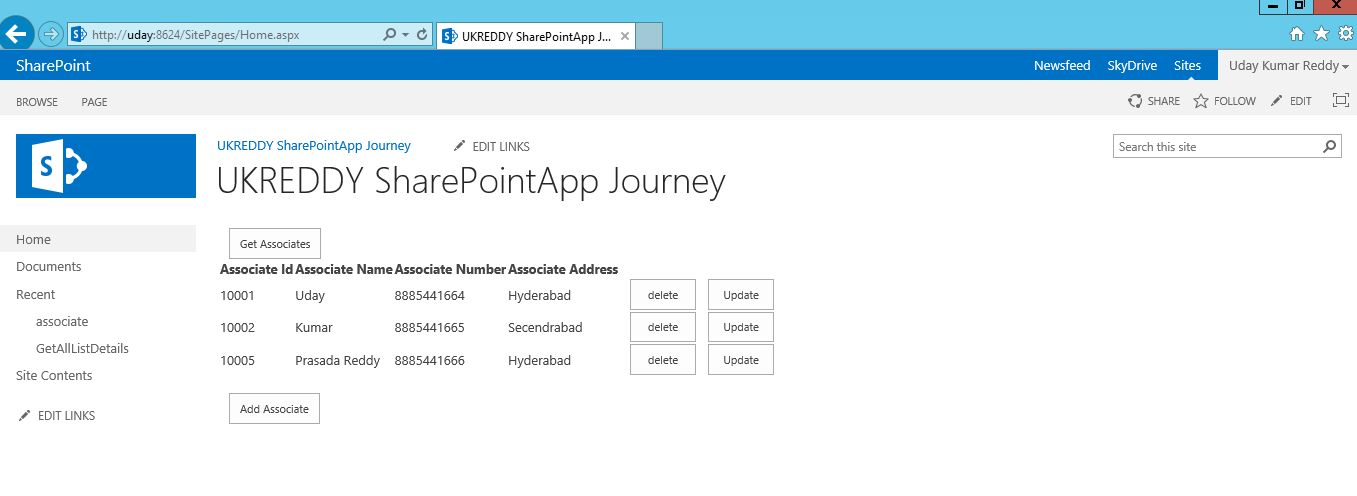
Task: Click the browser Forward arrow button
Action: click(x=51, y=34)
